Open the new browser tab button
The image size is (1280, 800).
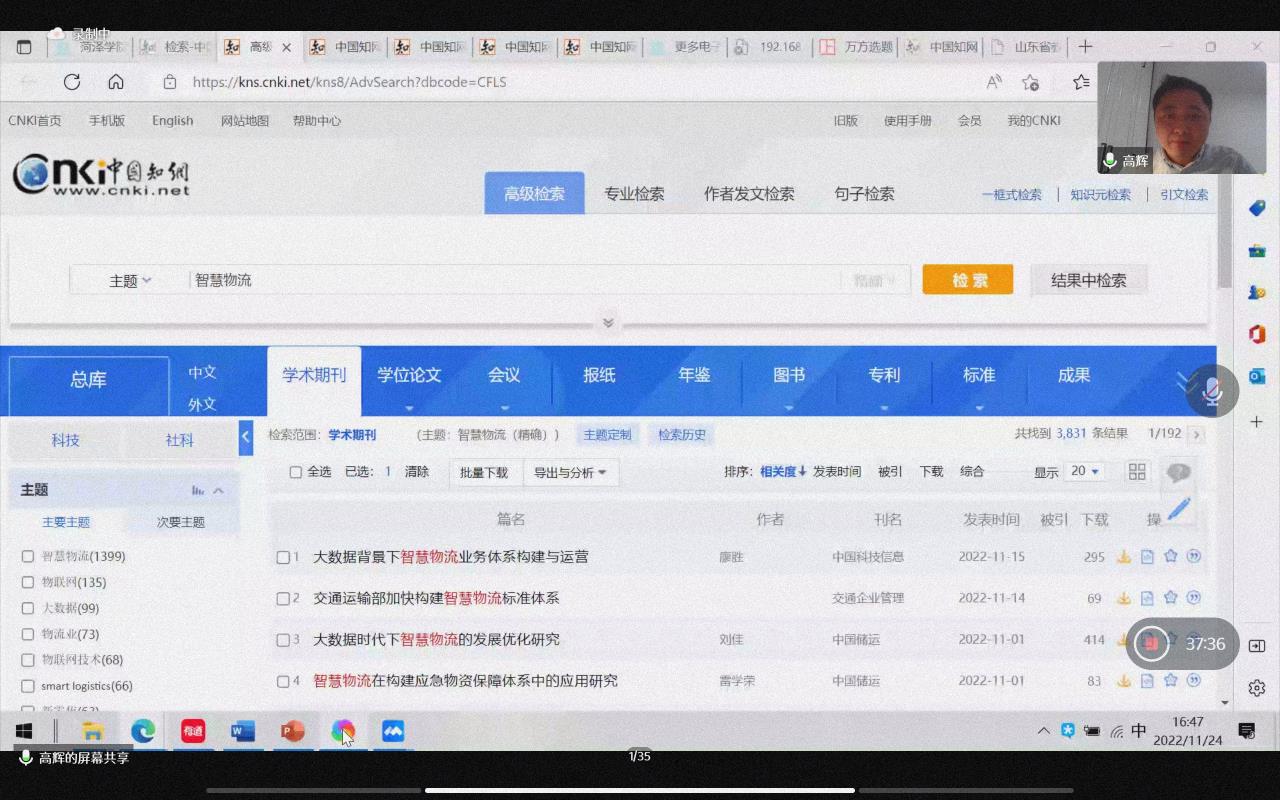click(x=1085, y=46)
